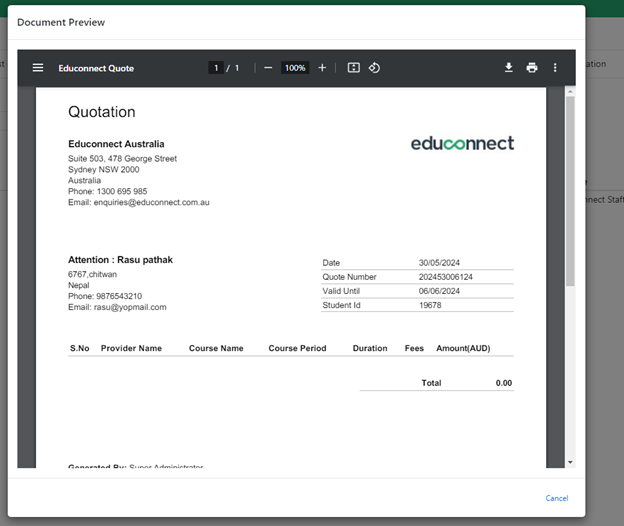Image resolution: width=624 pixels, height=526 pixels.
Task: Click the zoom in plus icon
Action: pos(322,68)
